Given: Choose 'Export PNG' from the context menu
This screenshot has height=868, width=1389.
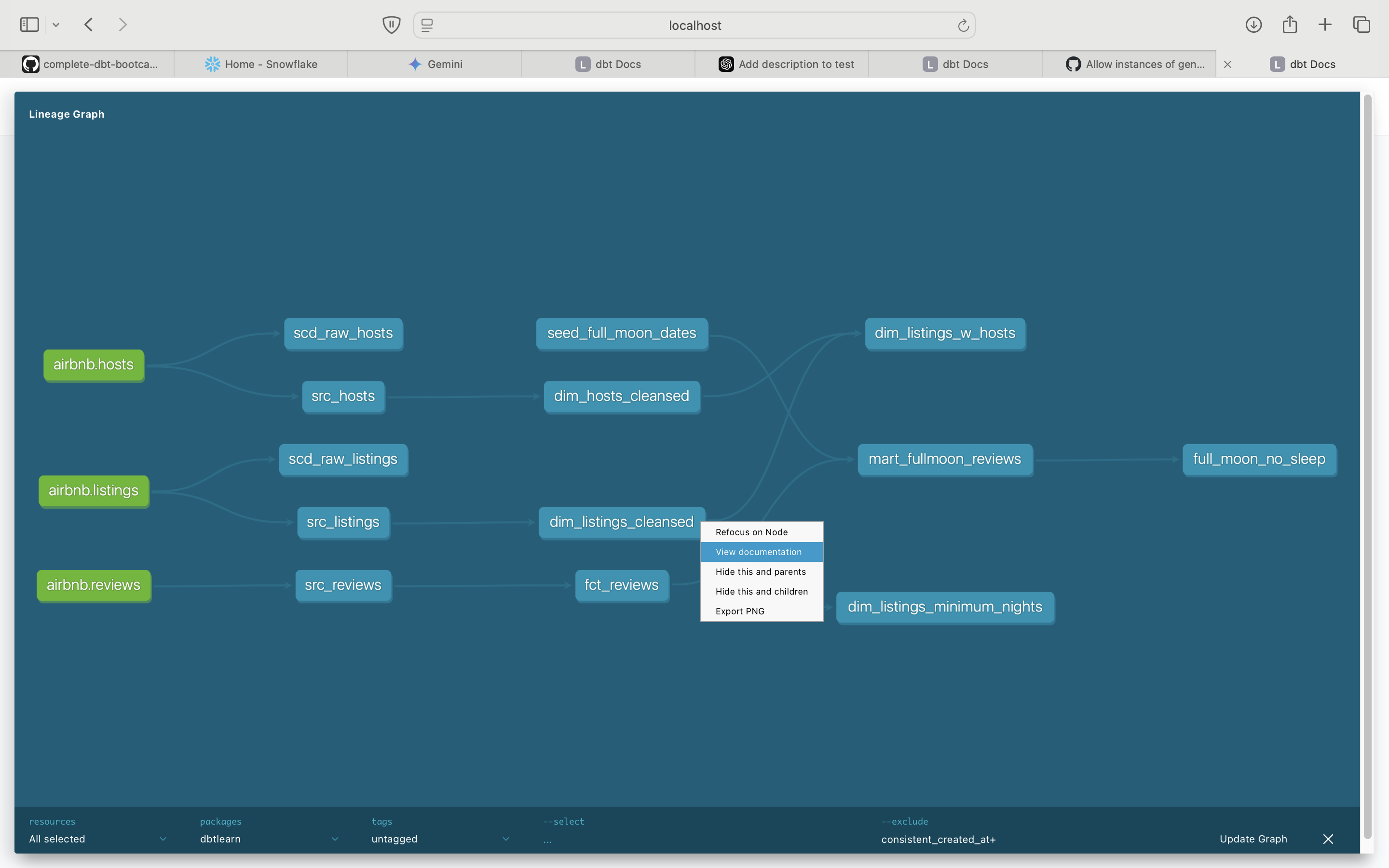Looking at the screenshot, I should (x=740, y=611).
